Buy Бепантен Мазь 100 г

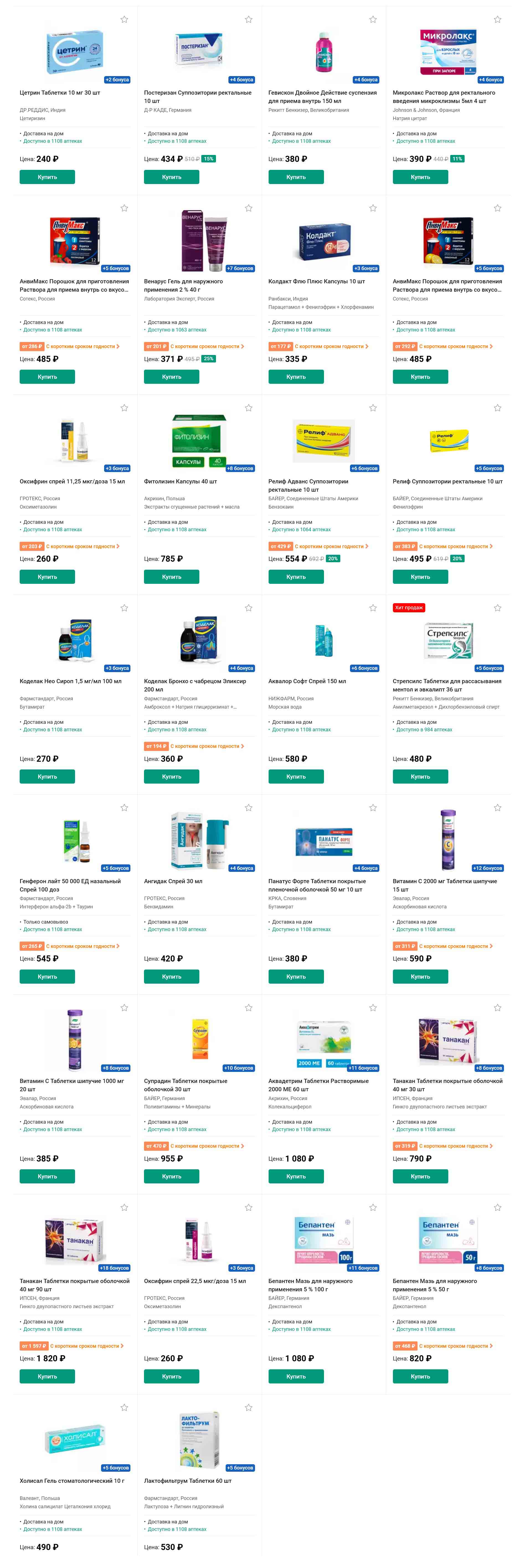[296, 1376]
